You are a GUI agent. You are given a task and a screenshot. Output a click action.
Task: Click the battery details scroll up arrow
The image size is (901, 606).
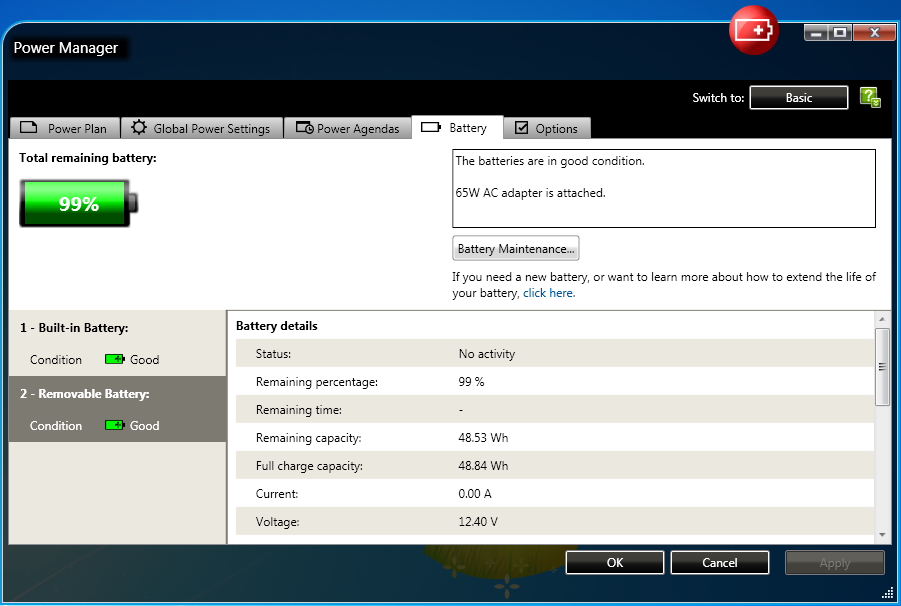[882, 319]
